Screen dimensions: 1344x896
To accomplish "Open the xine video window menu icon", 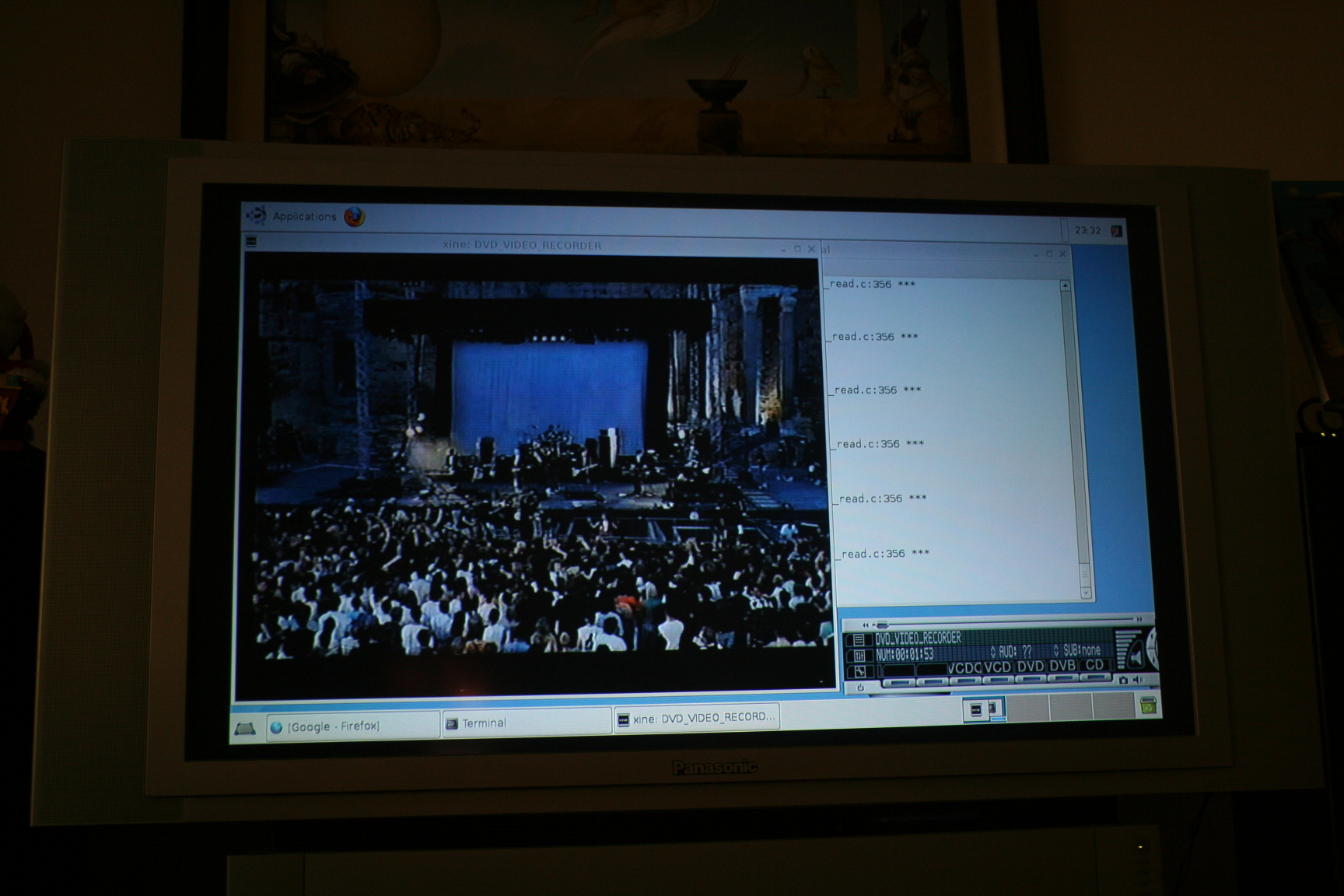I will [250, 242].
